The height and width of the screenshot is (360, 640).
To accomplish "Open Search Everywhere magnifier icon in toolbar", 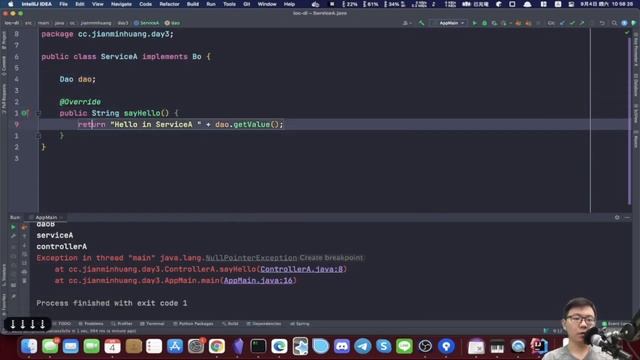I will [x=614, y=23].
